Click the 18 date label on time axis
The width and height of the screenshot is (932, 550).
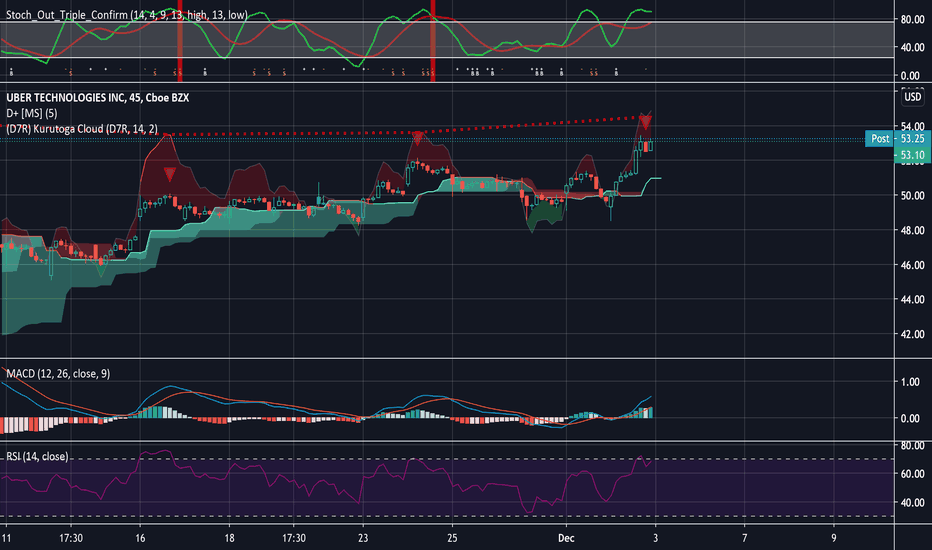pos(229,538)
